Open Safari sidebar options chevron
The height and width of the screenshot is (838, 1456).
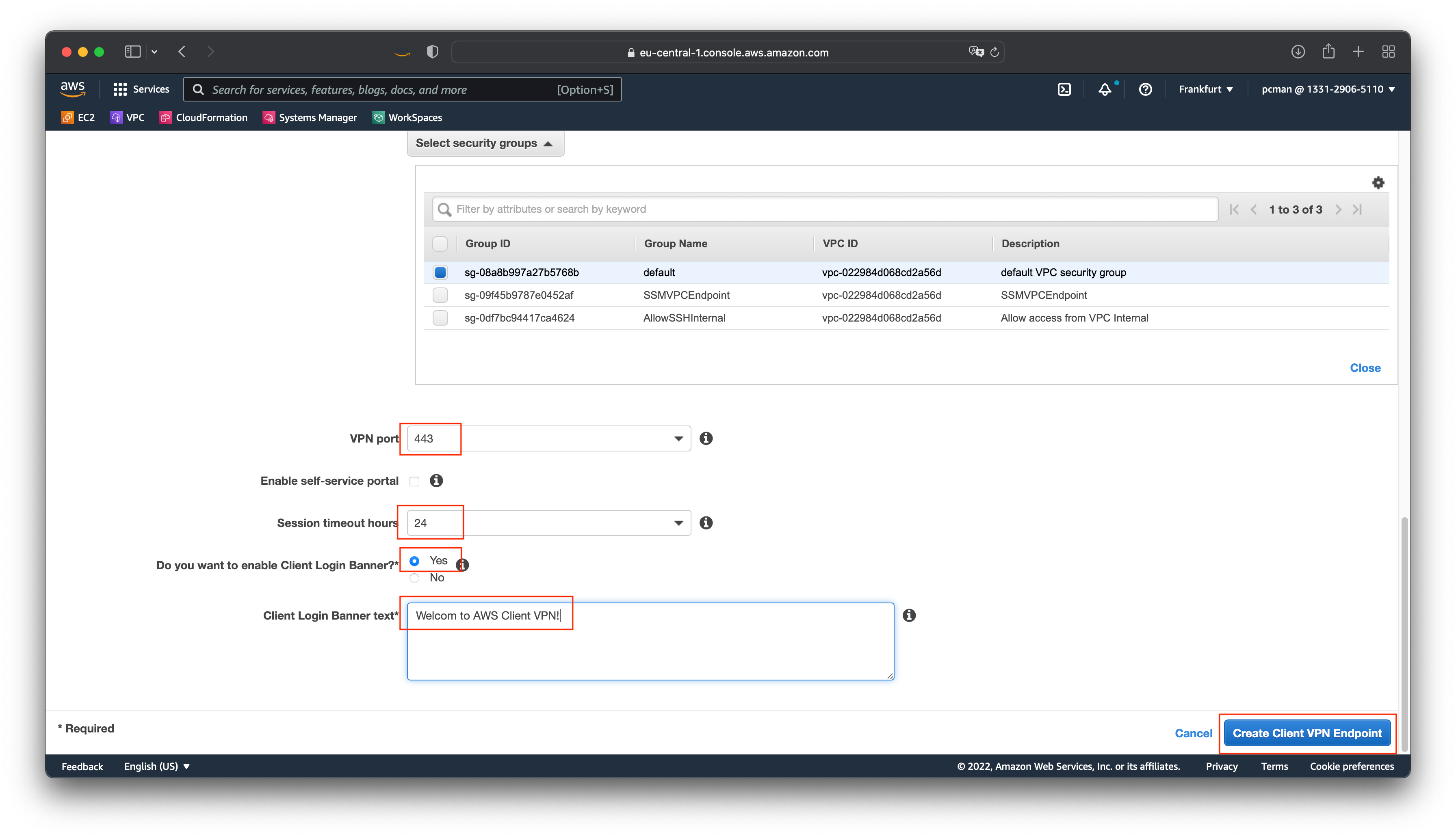point(154,52)
